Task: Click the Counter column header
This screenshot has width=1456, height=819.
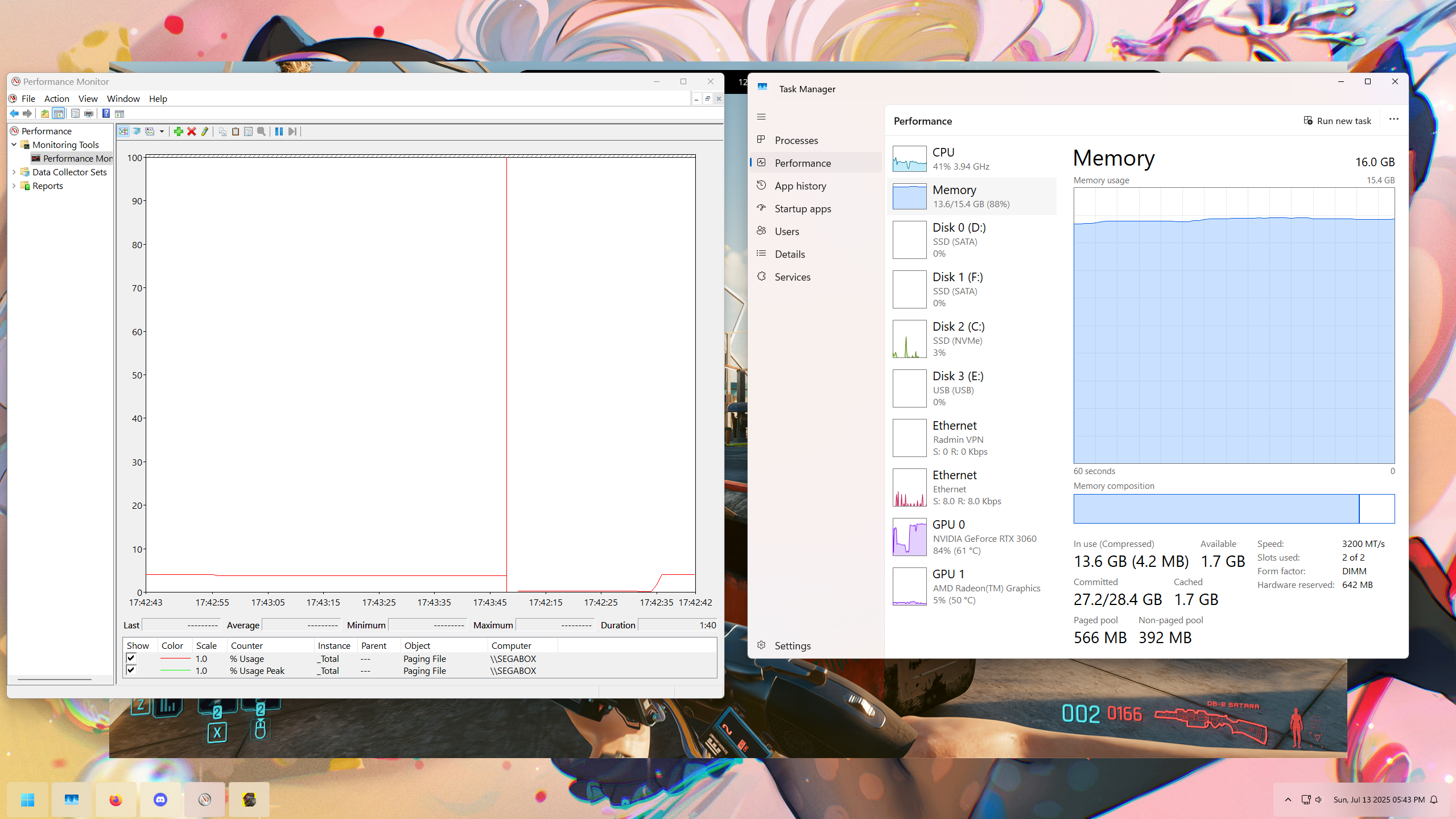Action: (270, 645)
